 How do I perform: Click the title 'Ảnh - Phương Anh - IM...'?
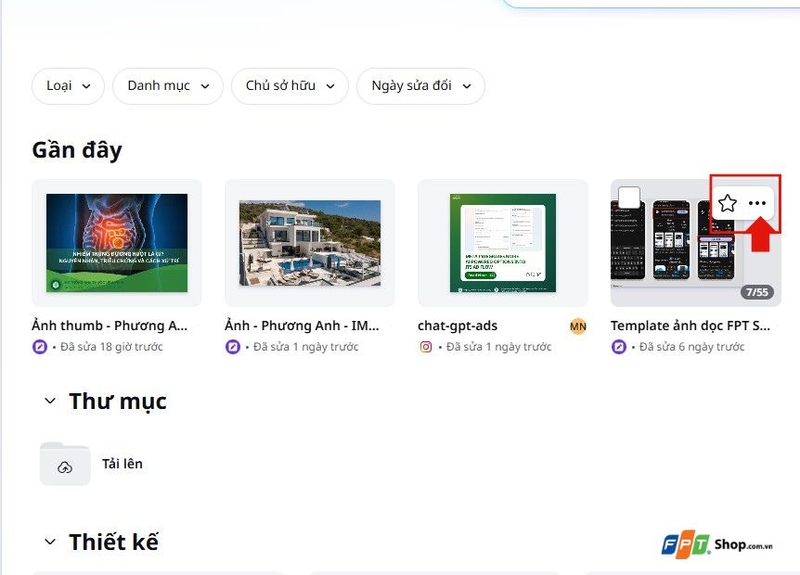(x=302, y=326)
